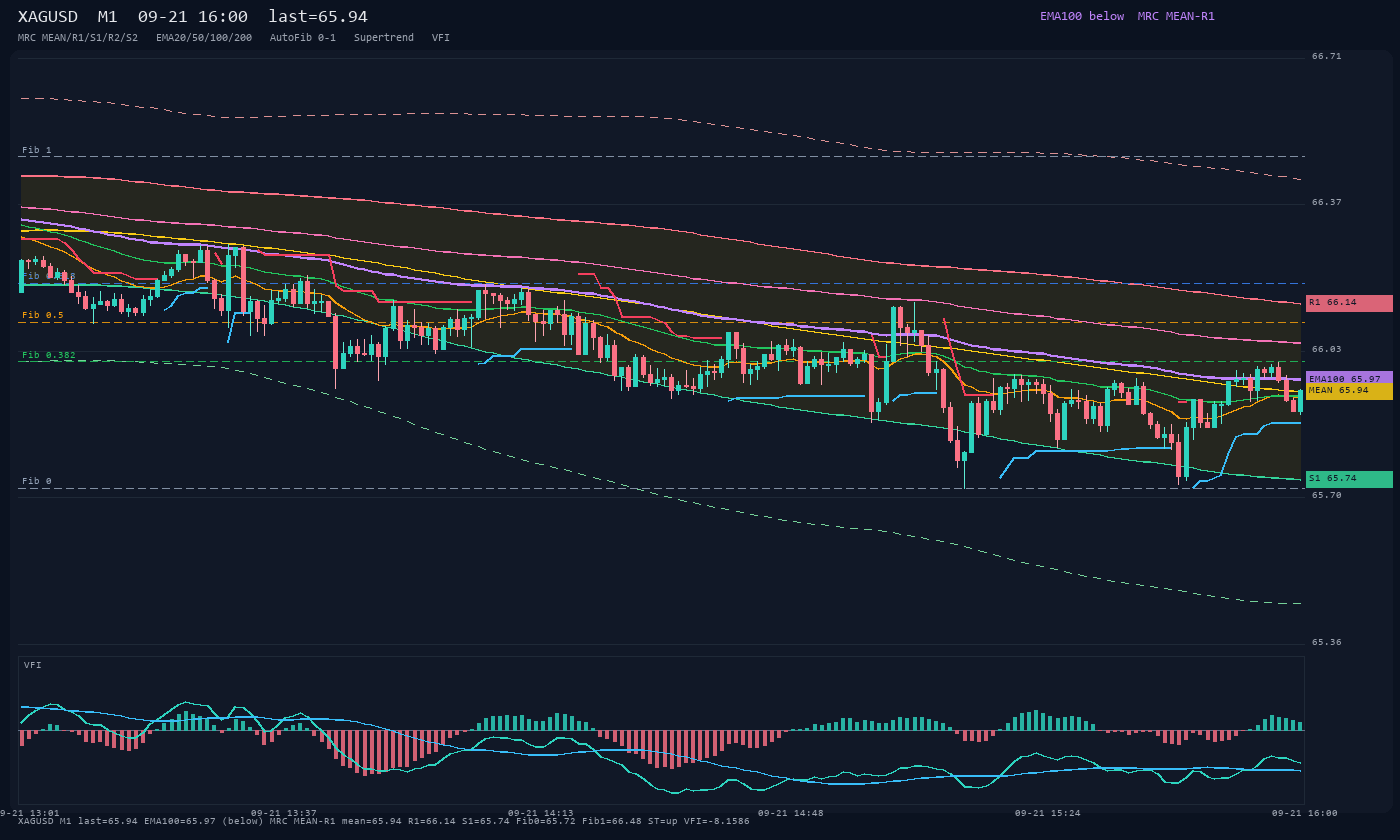Click the 66.03 price axis label
Image resolution: width=1400 pixels, height=840 pixels.
point(1327,350)
